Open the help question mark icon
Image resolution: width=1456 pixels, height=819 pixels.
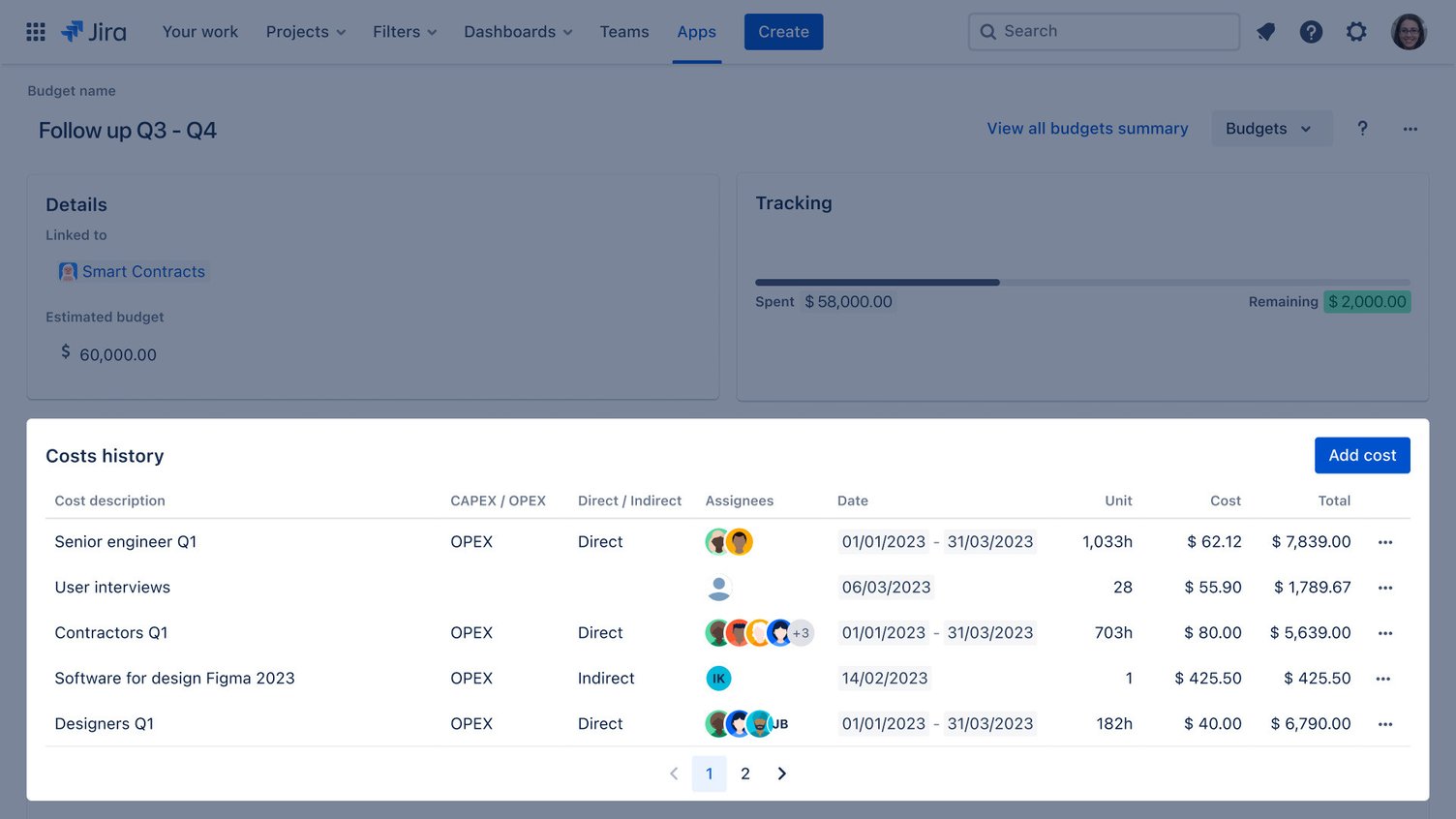1311,31
